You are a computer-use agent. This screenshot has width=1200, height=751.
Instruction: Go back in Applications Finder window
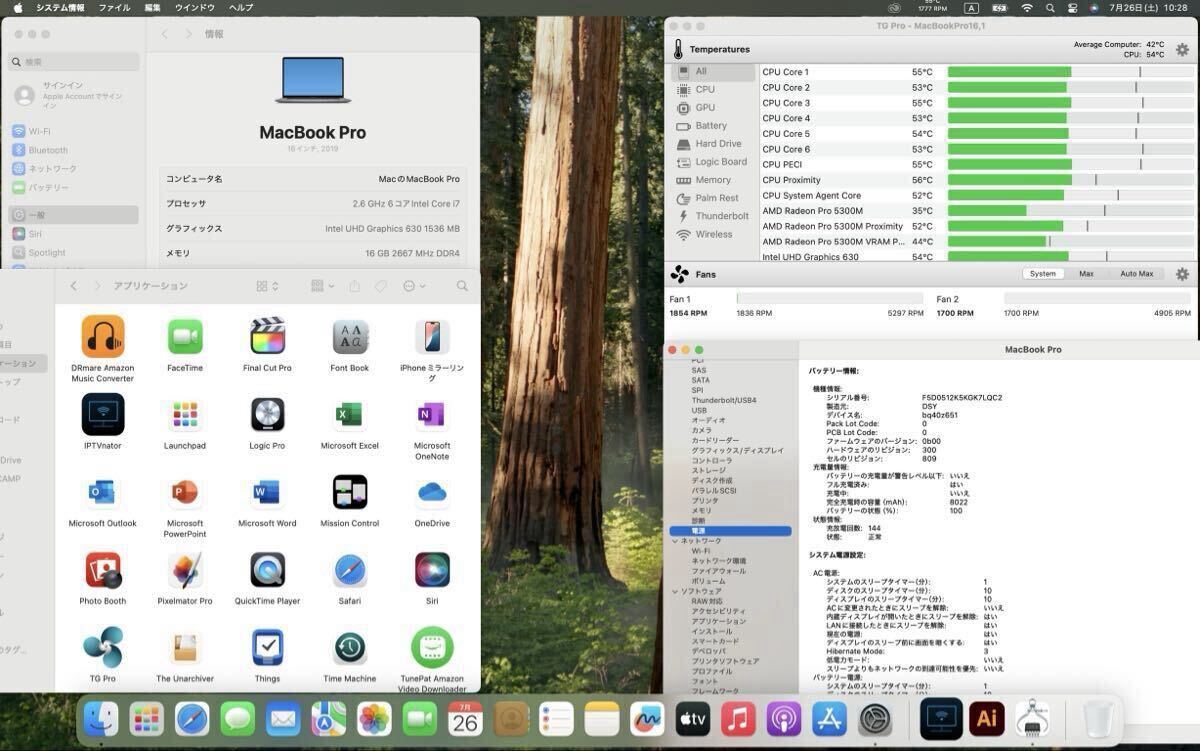[73, 286]
